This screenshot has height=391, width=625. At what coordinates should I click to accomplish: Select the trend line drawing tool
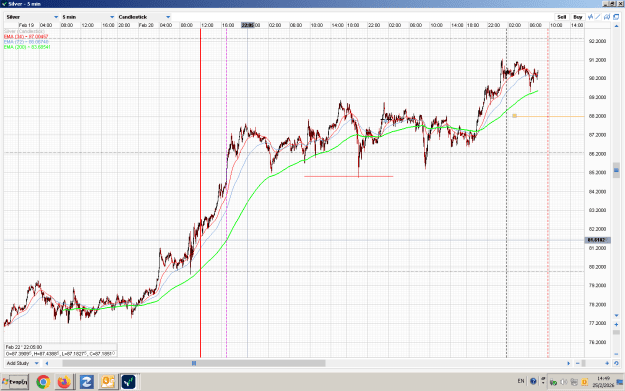click(x=598, y=17)
